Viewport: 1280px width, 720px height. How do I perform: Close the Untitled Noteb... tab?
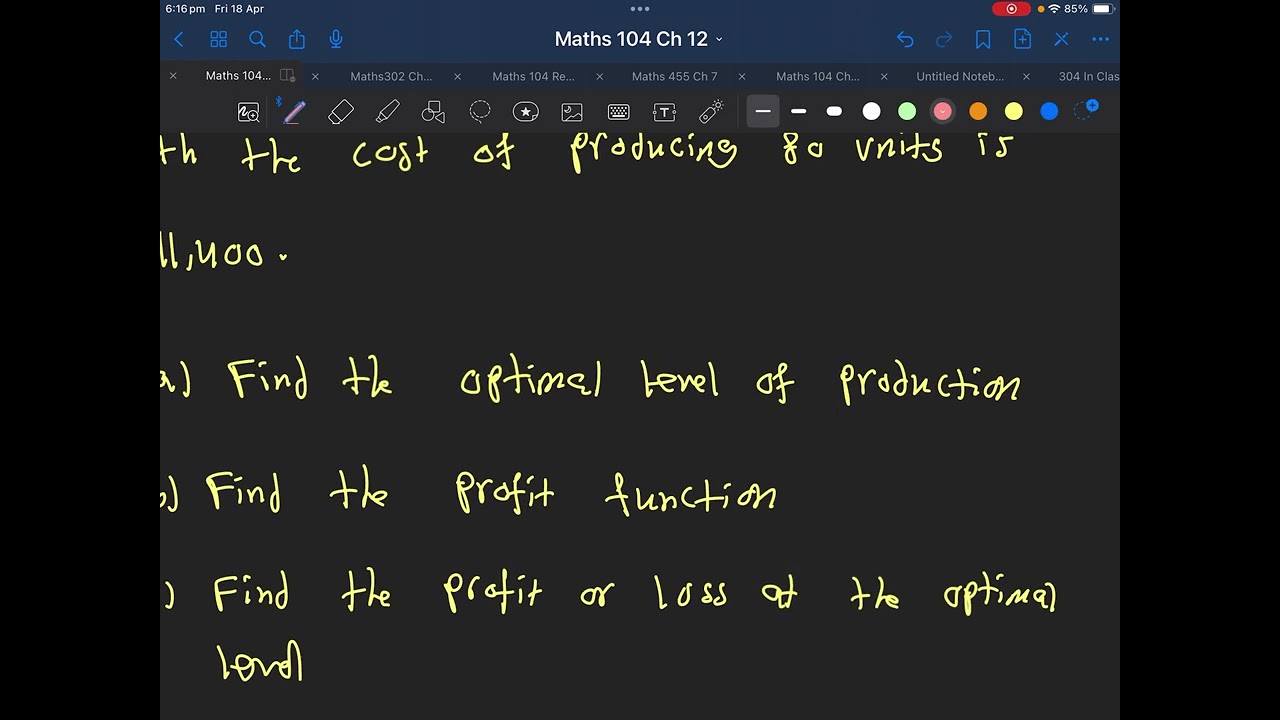[x=883, y=76]
